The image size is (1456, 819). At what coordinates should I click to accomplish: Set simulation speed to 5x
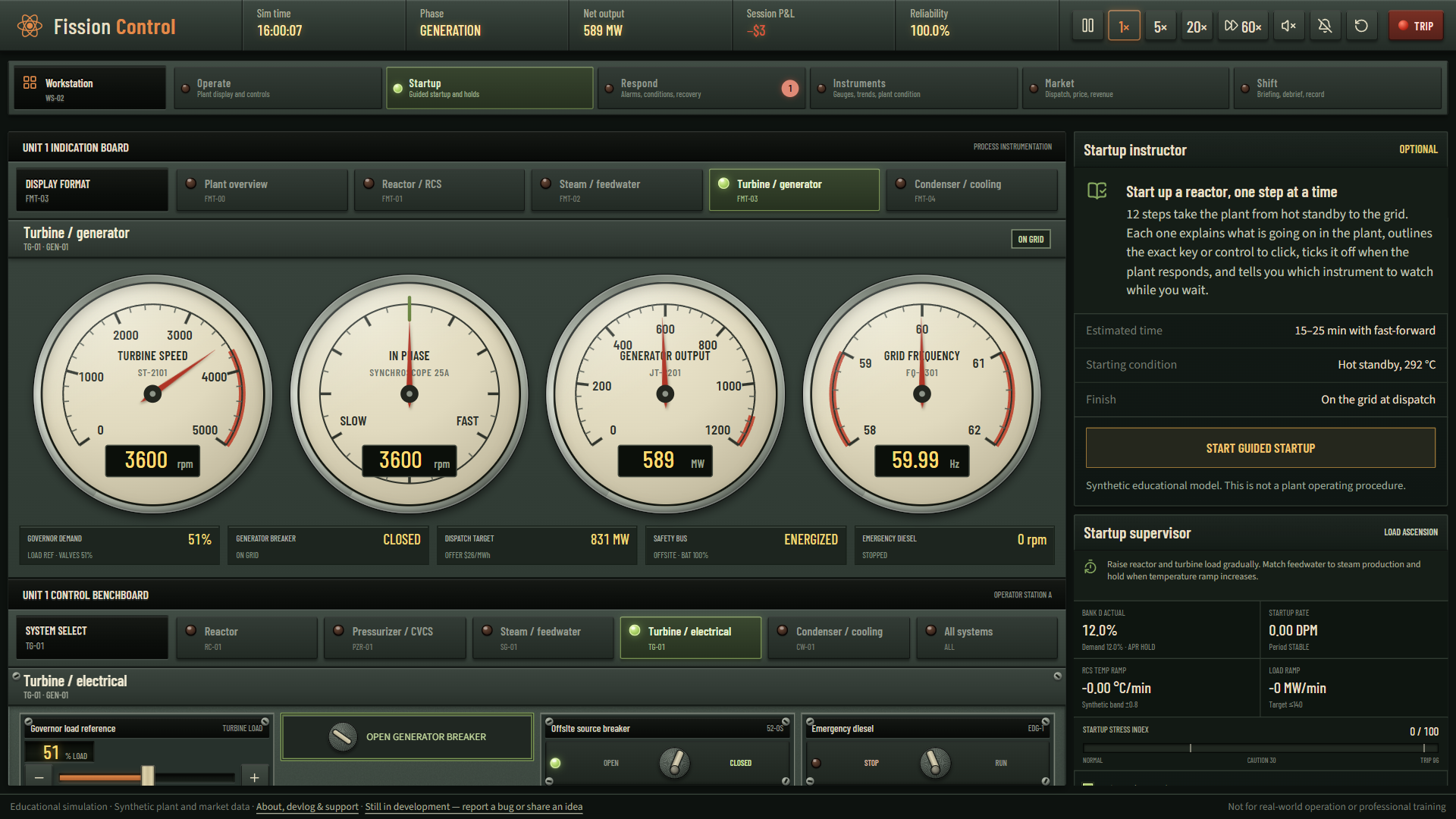(1160, 26)
